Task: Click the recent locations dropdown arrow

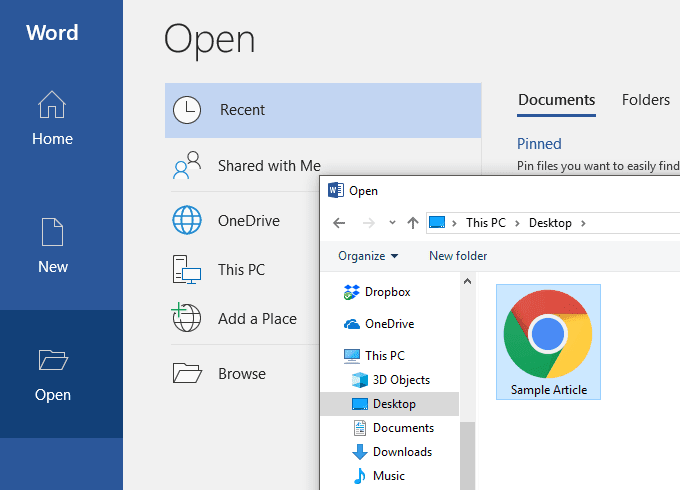Action: coord(391,223)
